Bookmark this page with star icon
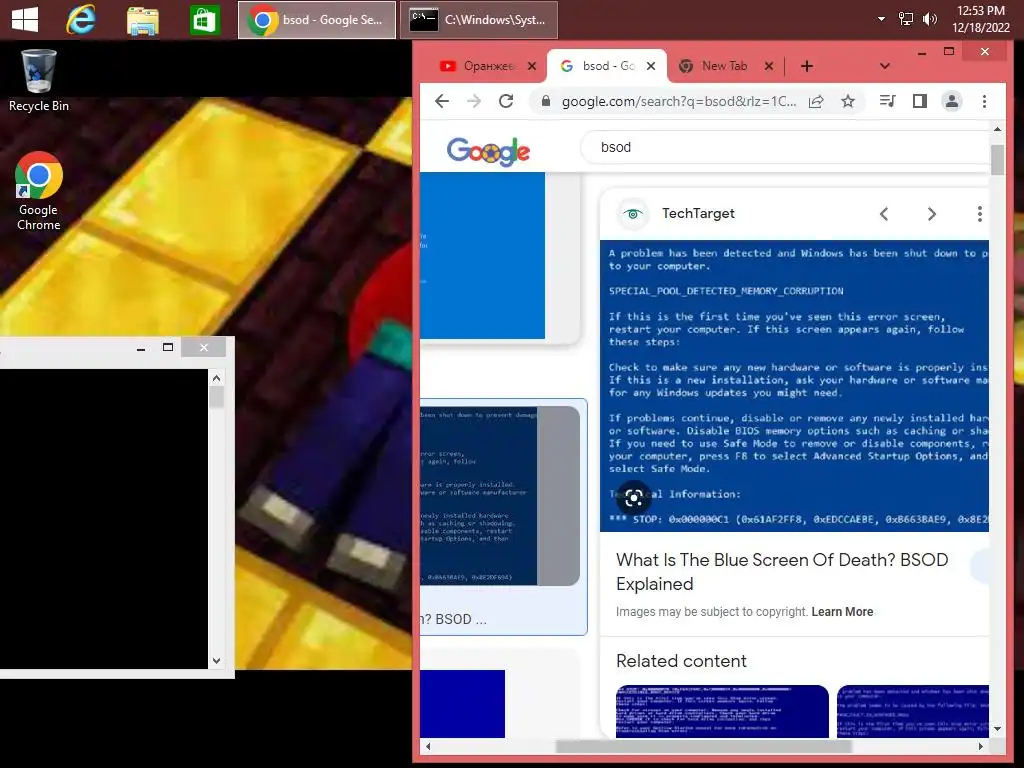 (x=848, y=101)
